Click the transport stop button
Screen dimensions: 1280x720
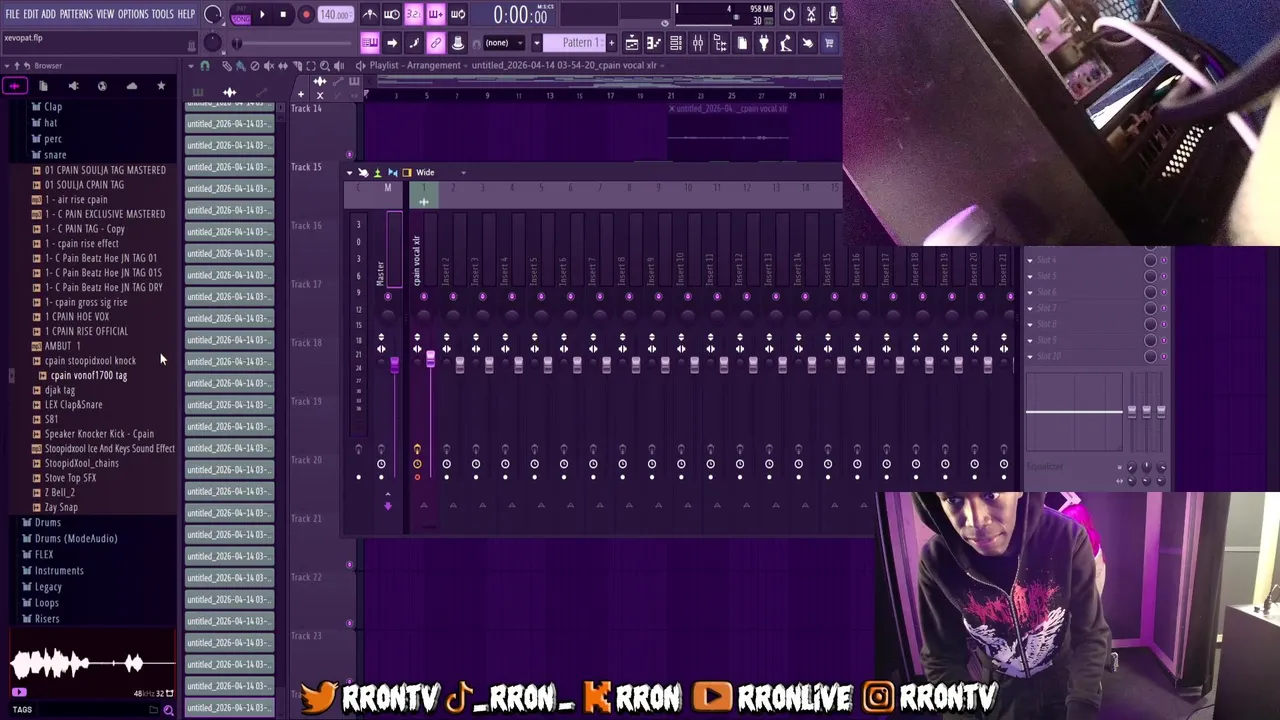pos(284,14)
